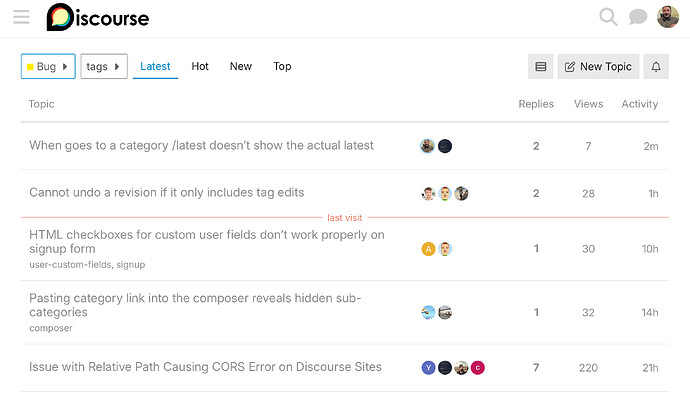Viewport: 690px width, 394px height.
Task: Click dark avatar on /latest topic row
Action: point(445,146)
